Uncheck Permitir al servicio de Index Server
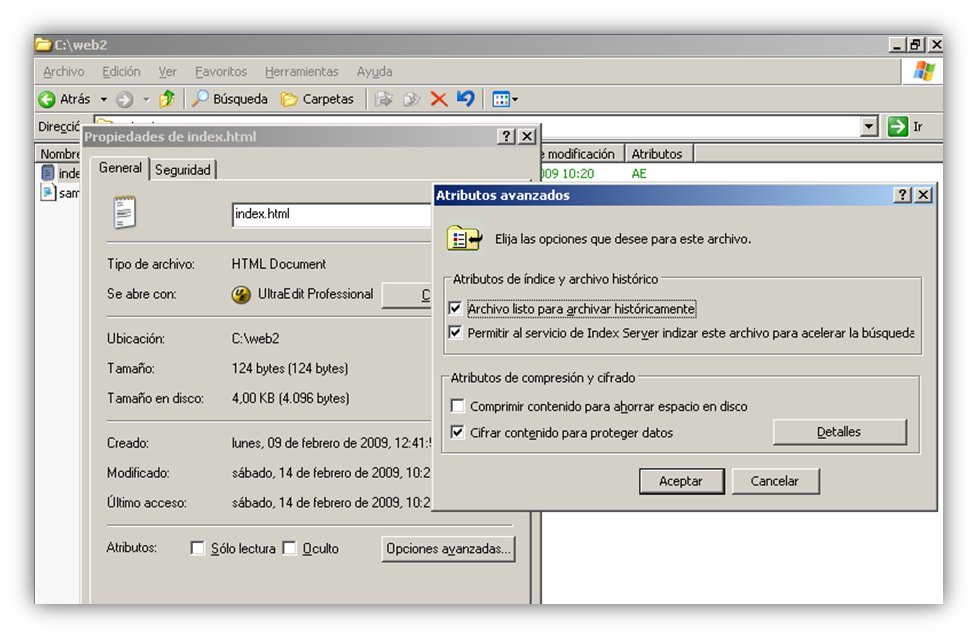This screenshot has height=638, width=977. (455, 333)
